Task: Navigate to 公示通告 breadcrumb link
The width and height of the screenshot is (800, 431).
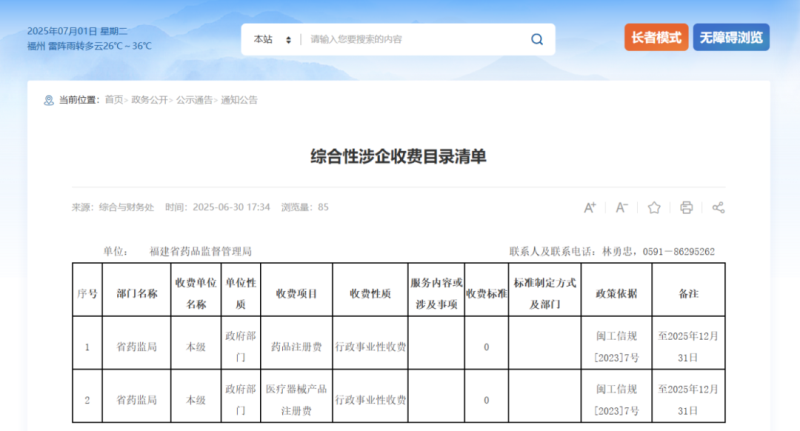Action: [194, 100]
